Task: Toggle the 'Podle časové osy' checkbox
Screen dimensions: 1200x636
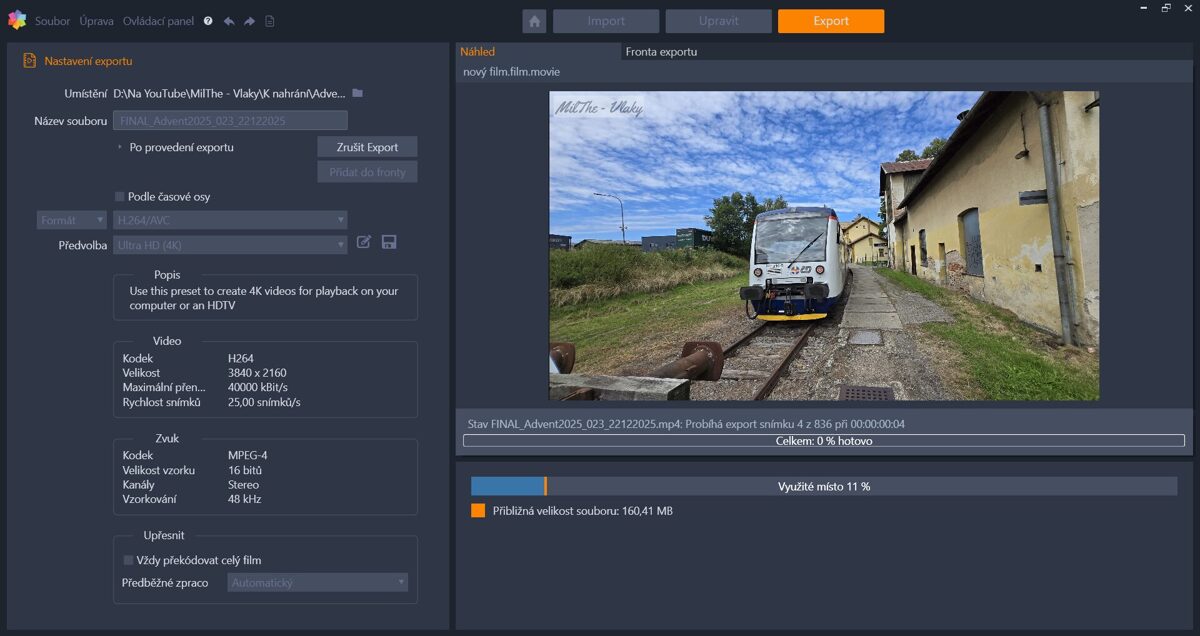Action: 120,197
